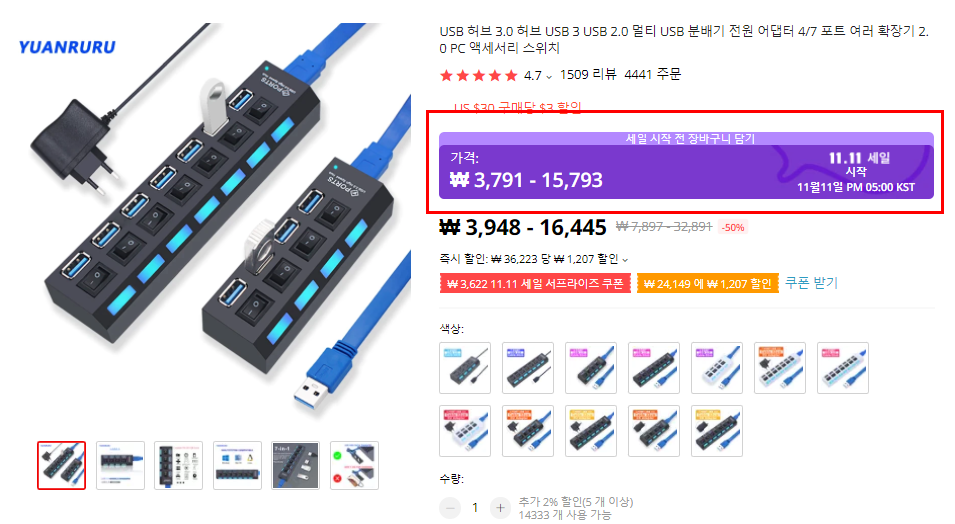Click the 쿠폰 받기 link
This screenshot has height=524, width=955.
tap(811, 283)
